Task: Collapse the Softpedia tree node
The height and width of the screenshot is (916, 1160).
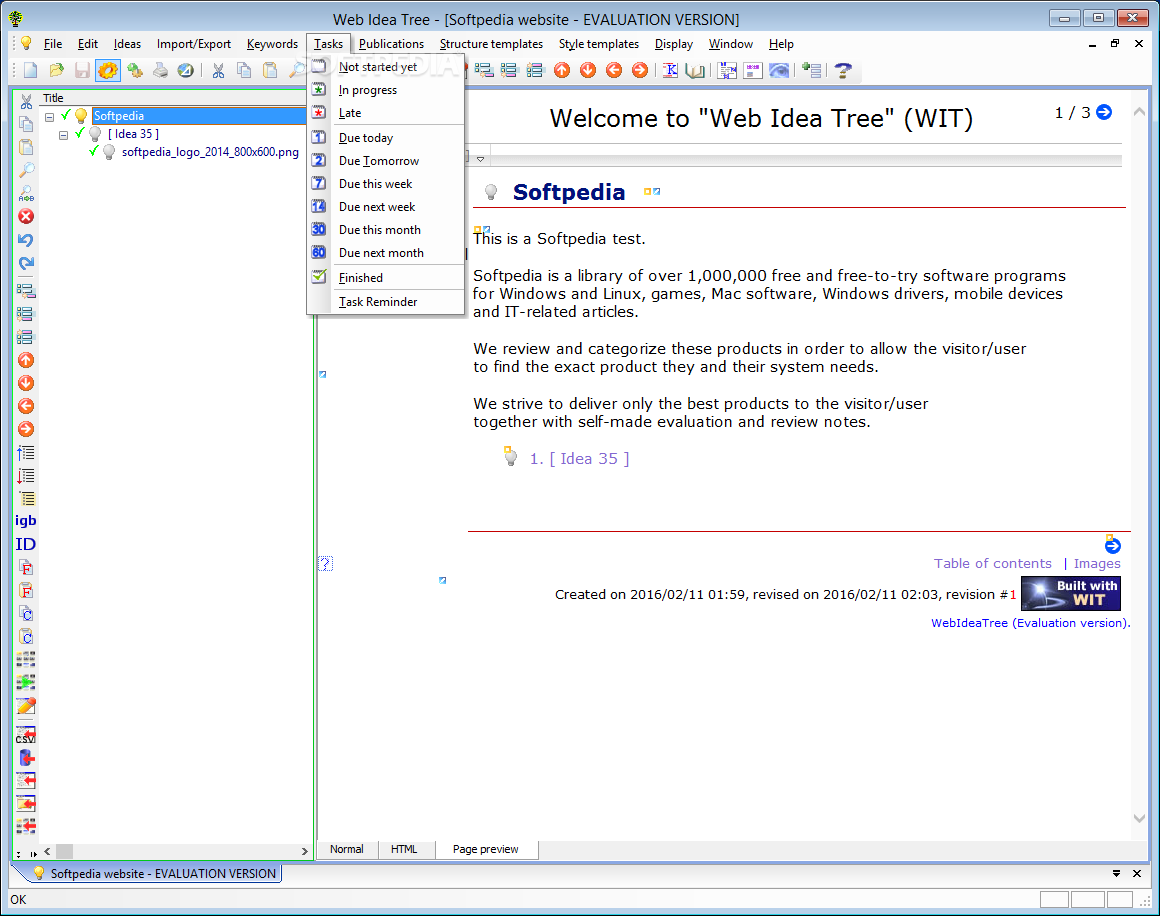Action: coord(50,117)
